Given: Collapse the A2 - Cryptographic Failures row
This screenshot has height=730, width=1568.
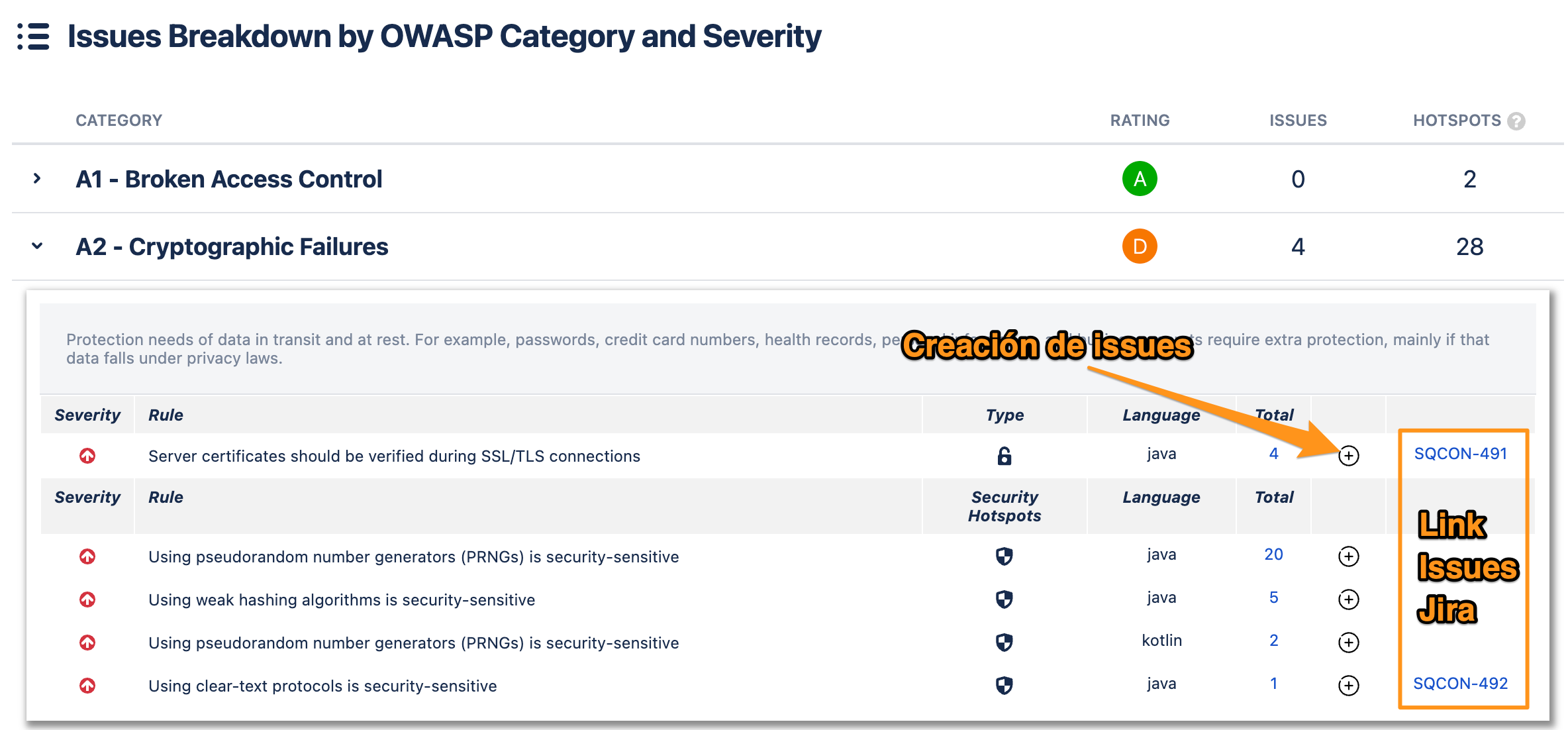Looking at the screenshot, I should point(37,246).
